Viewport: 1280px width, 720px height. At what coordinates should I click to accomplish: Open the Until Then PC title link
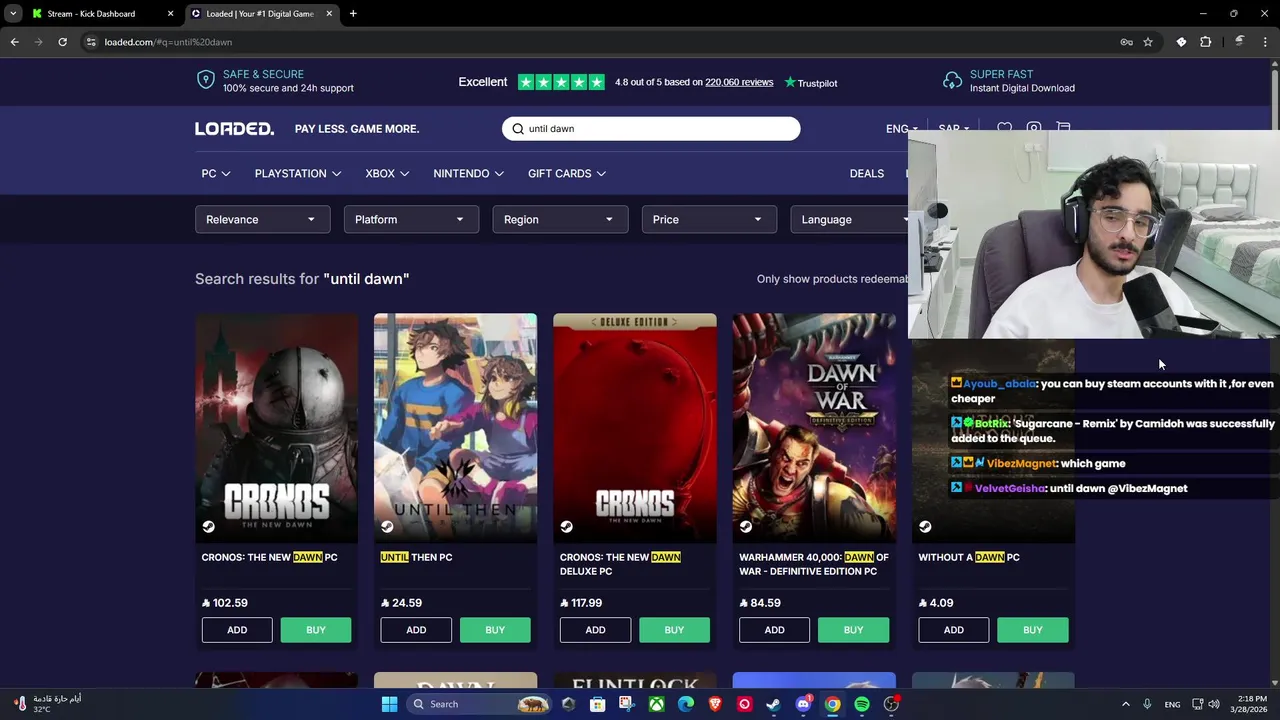click(416, 557)
